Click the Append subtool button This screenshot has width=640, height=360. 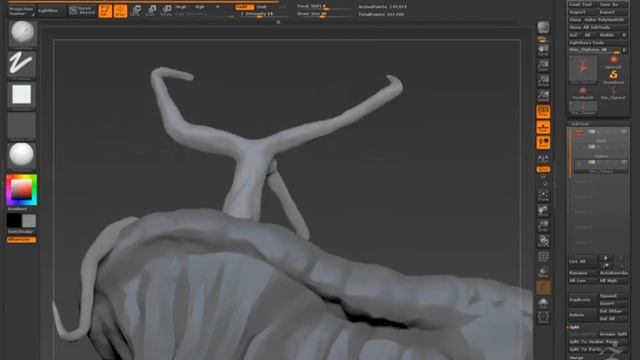[613, 296]
